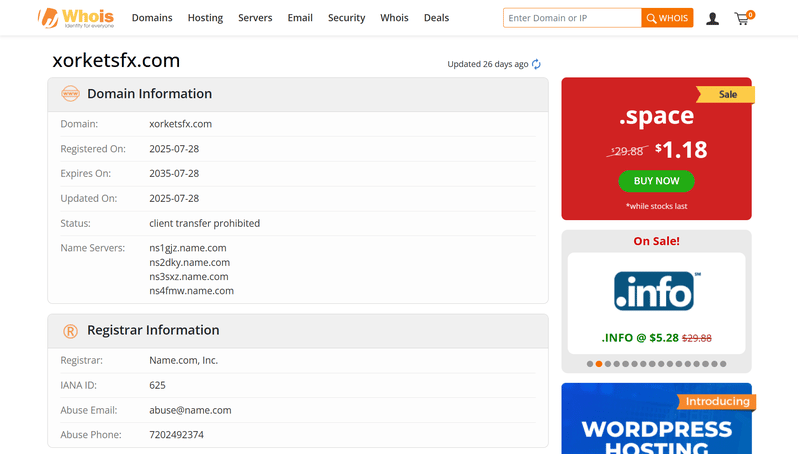Image resolution: width=800 pixels, height=454 pixels.
Task: Click the Whois logo in header
Action: pyautogui.click(x=76, y=18)
